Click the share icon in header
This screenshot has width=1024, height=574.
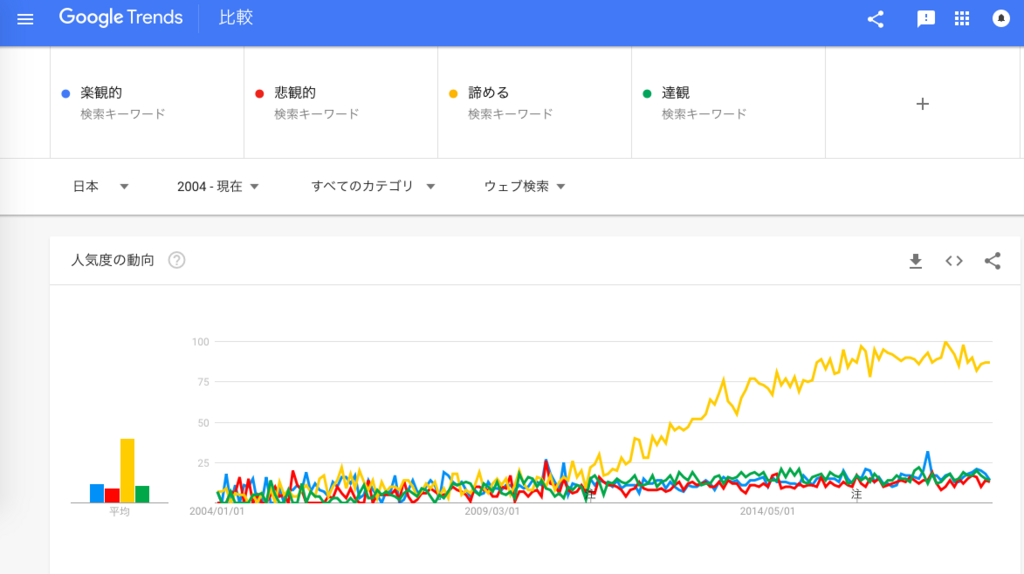click(876, 19)
